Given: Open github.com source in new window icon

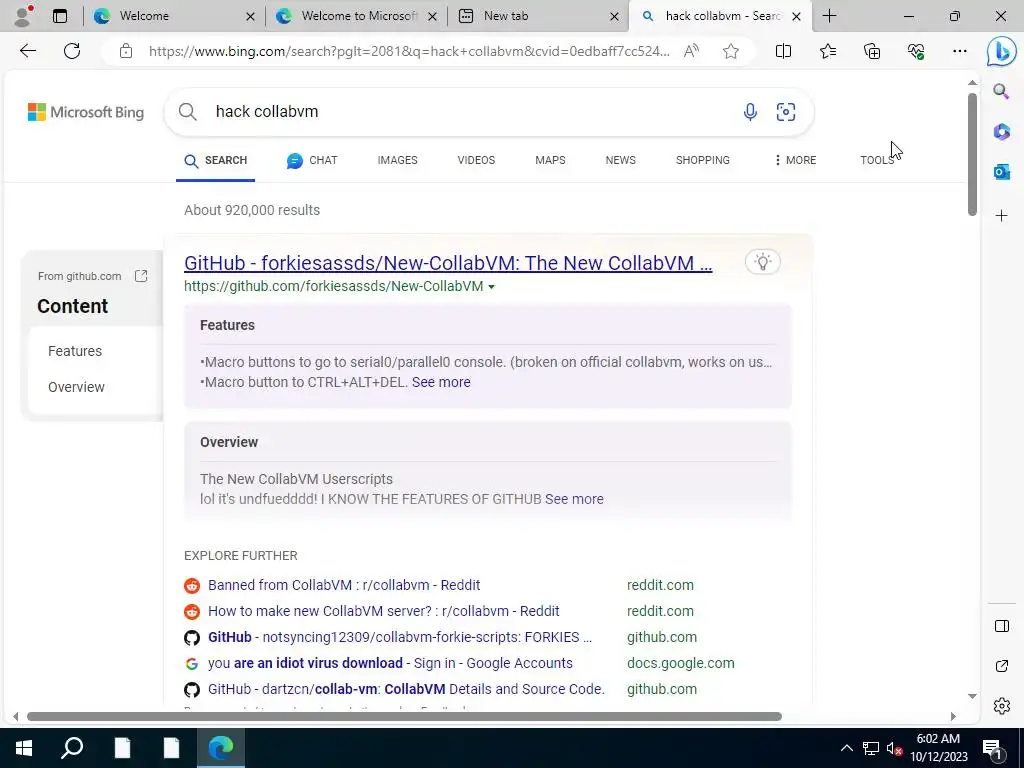Looking at the screenshot, I should click(x=140, y=276).
